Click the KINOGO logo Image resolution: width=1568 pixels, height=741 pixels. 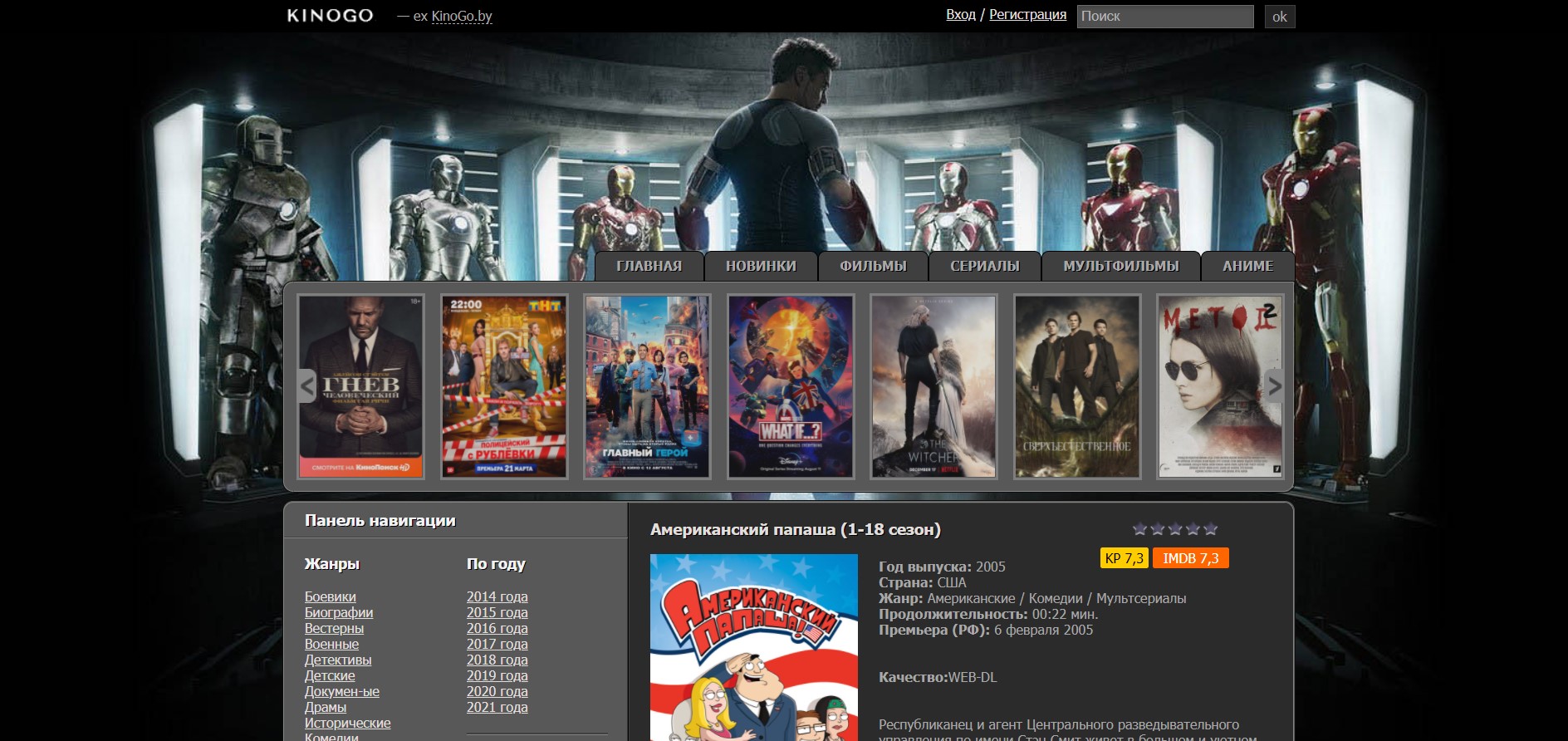click(331, 16)
